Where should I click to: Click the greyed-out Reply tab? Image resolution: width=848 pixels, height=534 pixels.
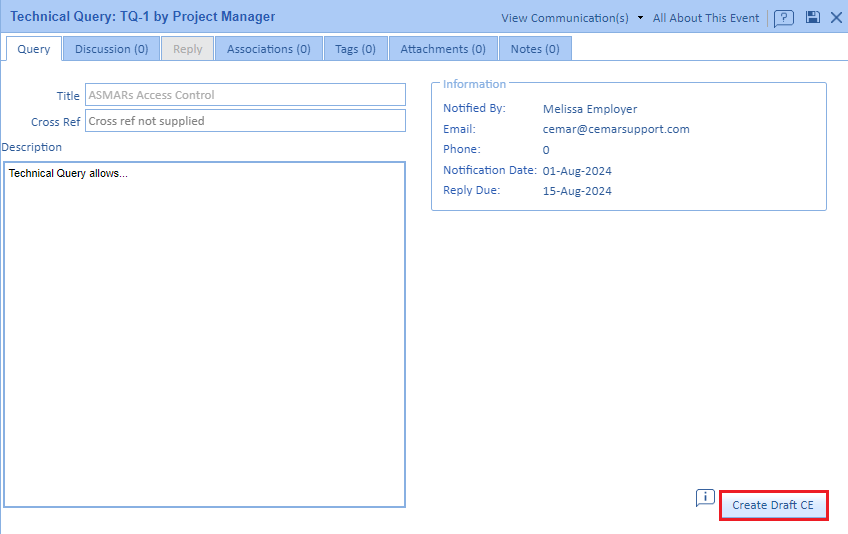187,49
